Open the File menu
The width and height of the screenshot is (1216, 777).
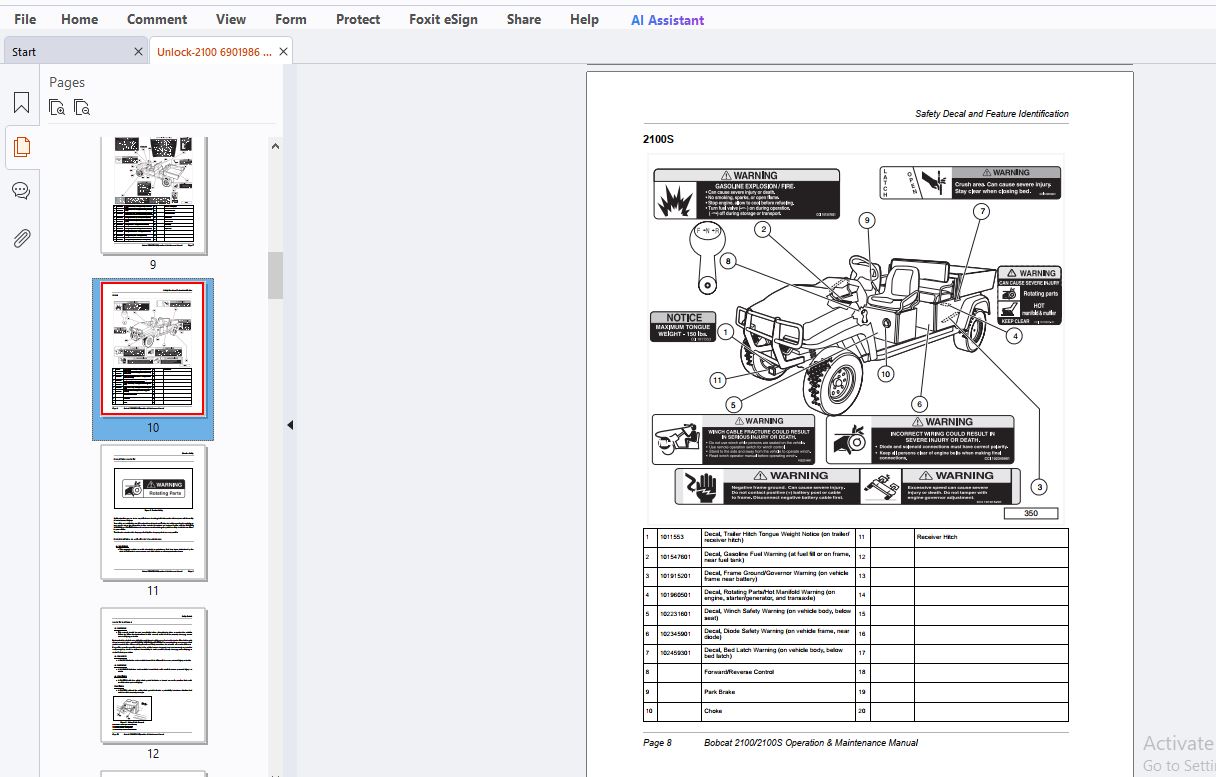tap(25, 19)
